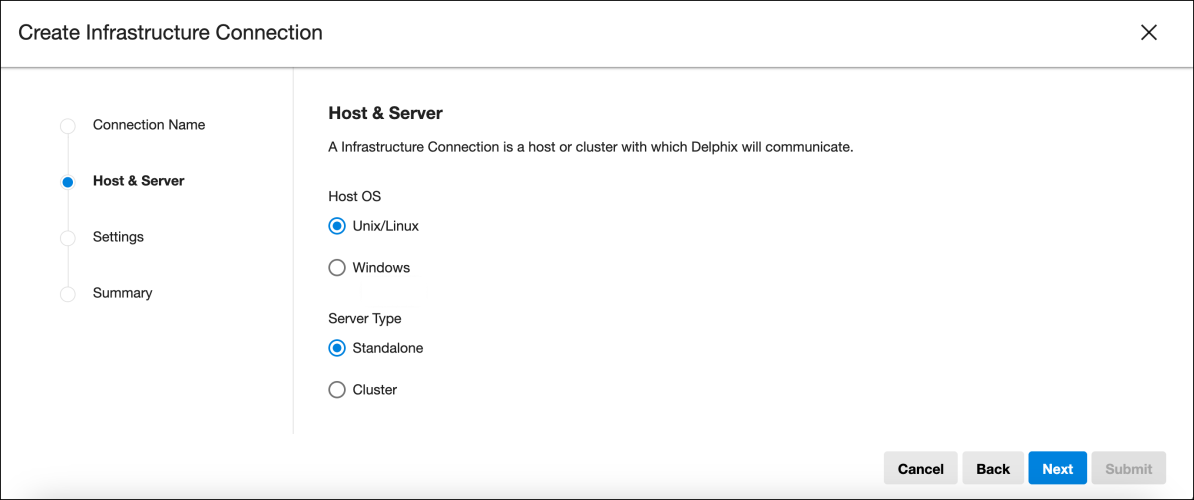
Task: Click the greyed-out Submit button
Action: (1129, 469)
